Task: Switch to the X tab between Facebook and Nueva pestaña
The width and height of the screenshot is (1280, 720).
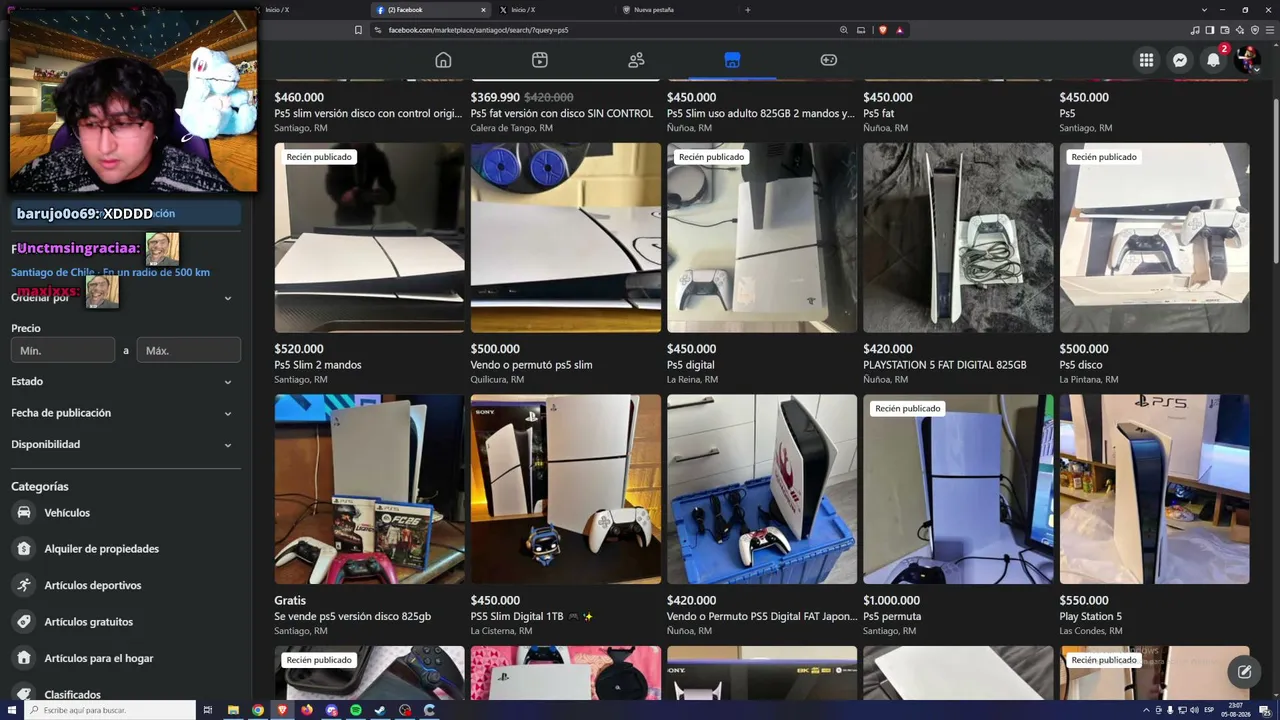Action: 553,10
